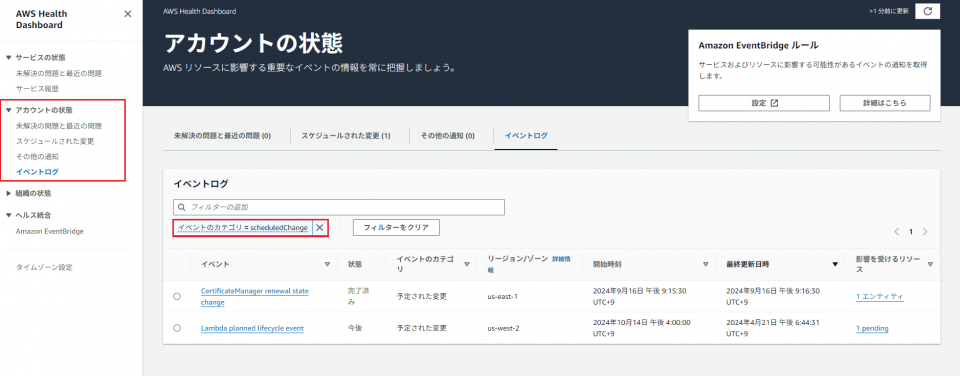Close the AWS Health Dashboard side panel

click(x=127, y=13)
